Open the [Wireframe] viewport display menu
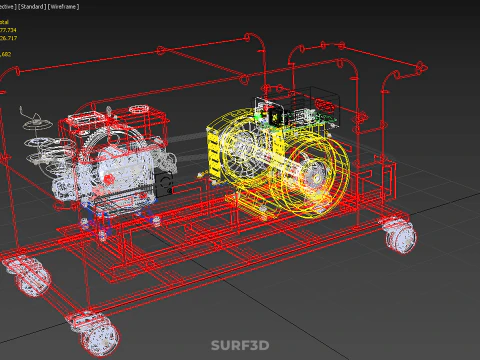 pos(63,7)
